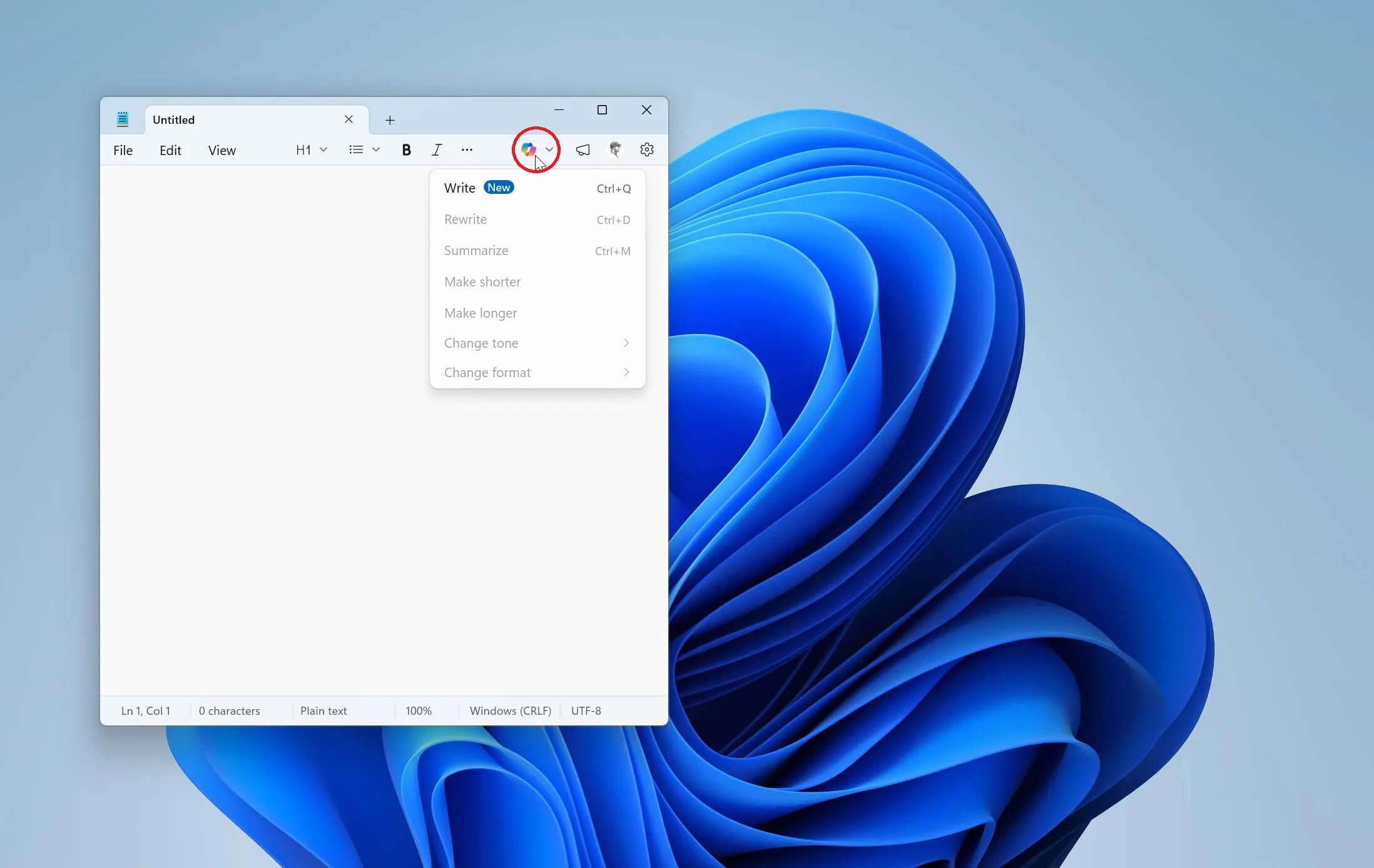Open the File menu
1374x868 pixels.
click(123, 151)
